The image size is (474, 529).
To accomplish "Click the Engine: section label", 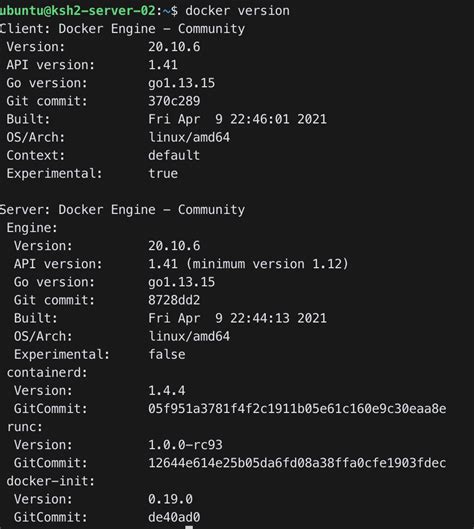I will (x=32, y=228).
